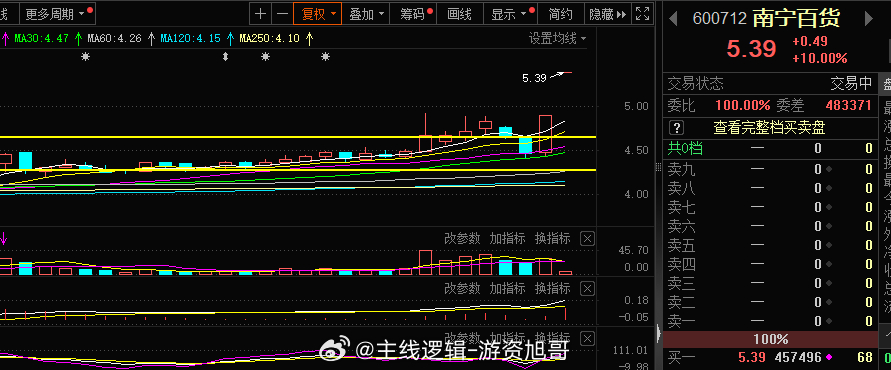Close MACD indicator panel

coord(588,289)
